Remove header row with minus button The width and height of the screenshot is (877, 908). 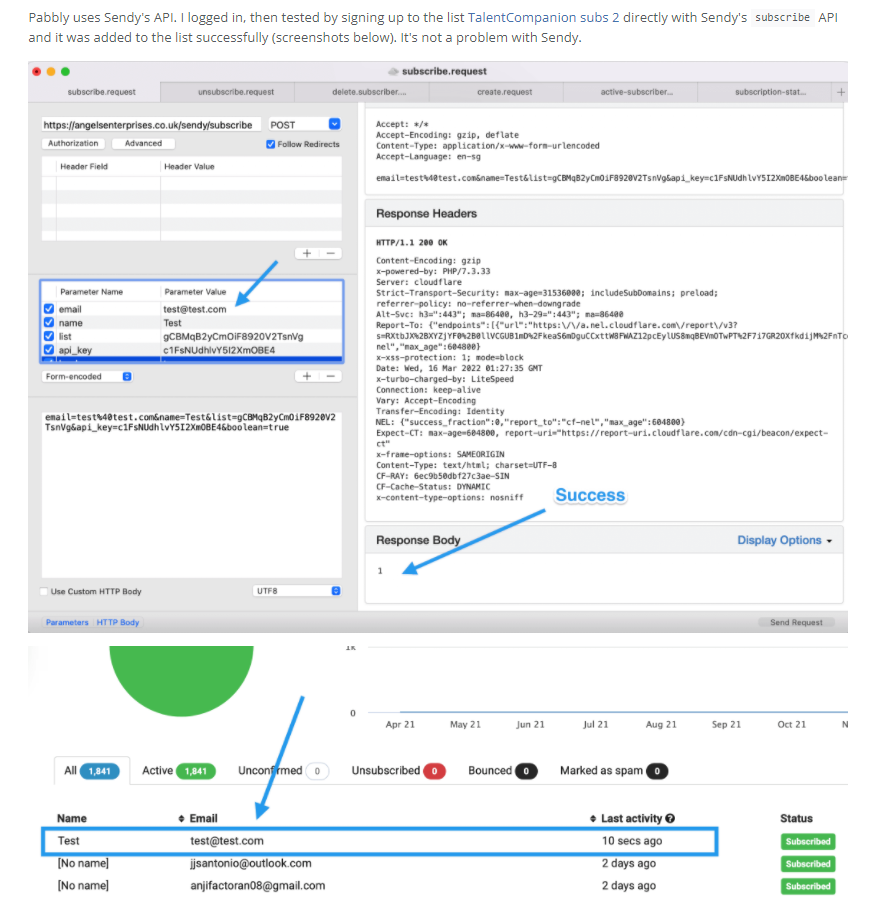pyautogui.click(x=330, y=253)
